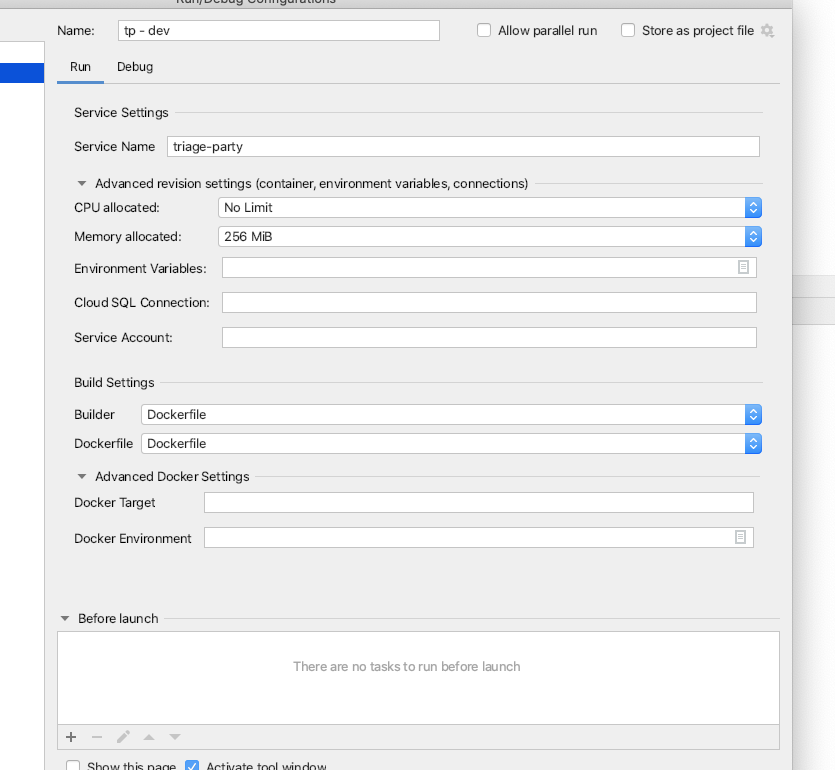Viewport: 835px width, 770px height.
Task: Click 'There are no tasks to run before launch'
Action: point(406,667)
